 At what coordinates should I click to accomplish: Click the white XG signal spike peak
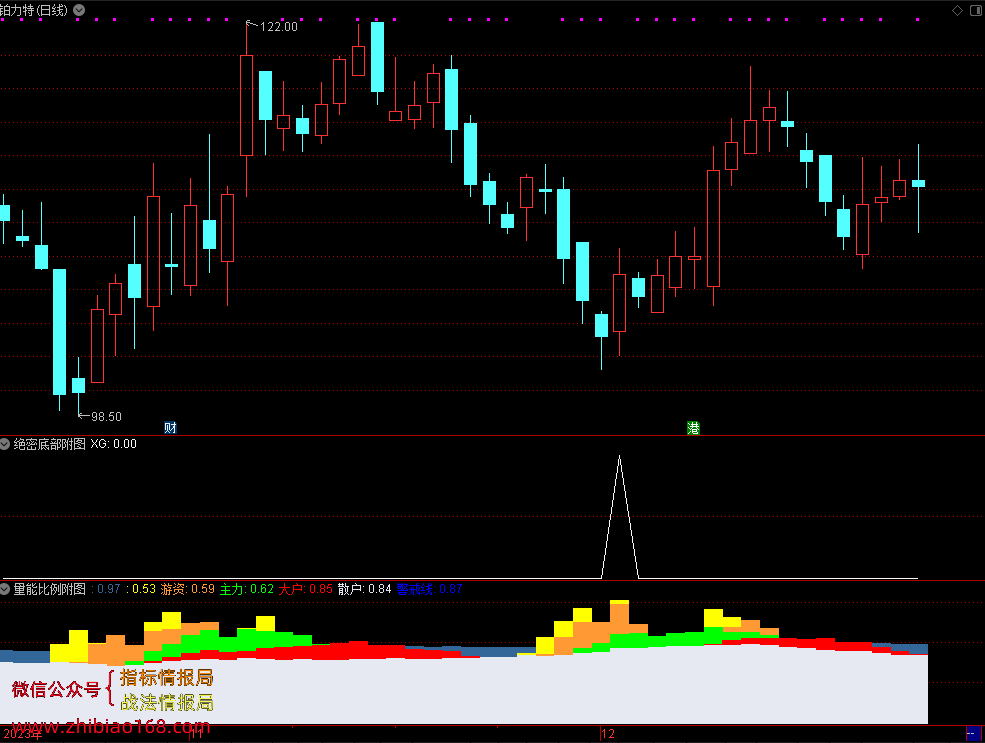(x=619, y=457)
